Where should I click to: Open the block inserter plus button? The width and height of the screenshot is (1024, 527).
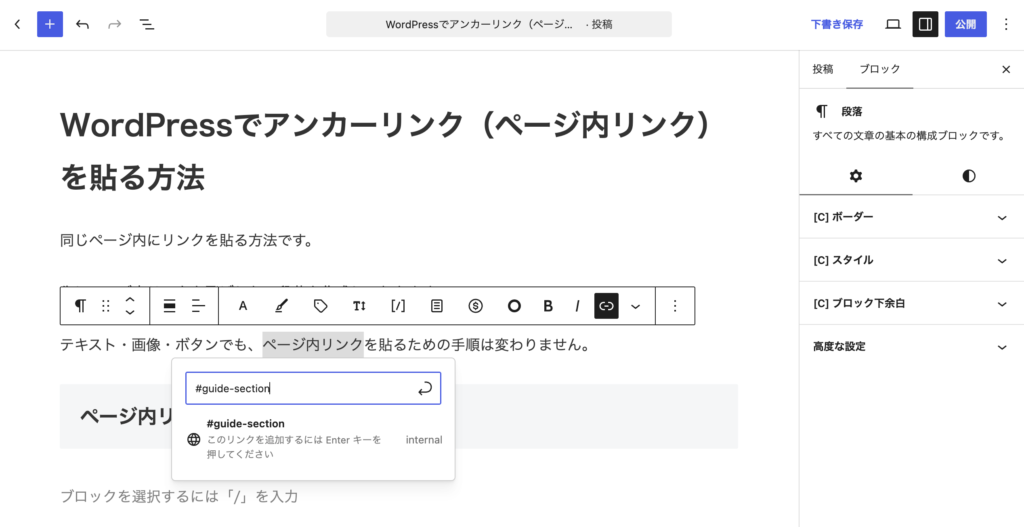[x=50, y=24]
